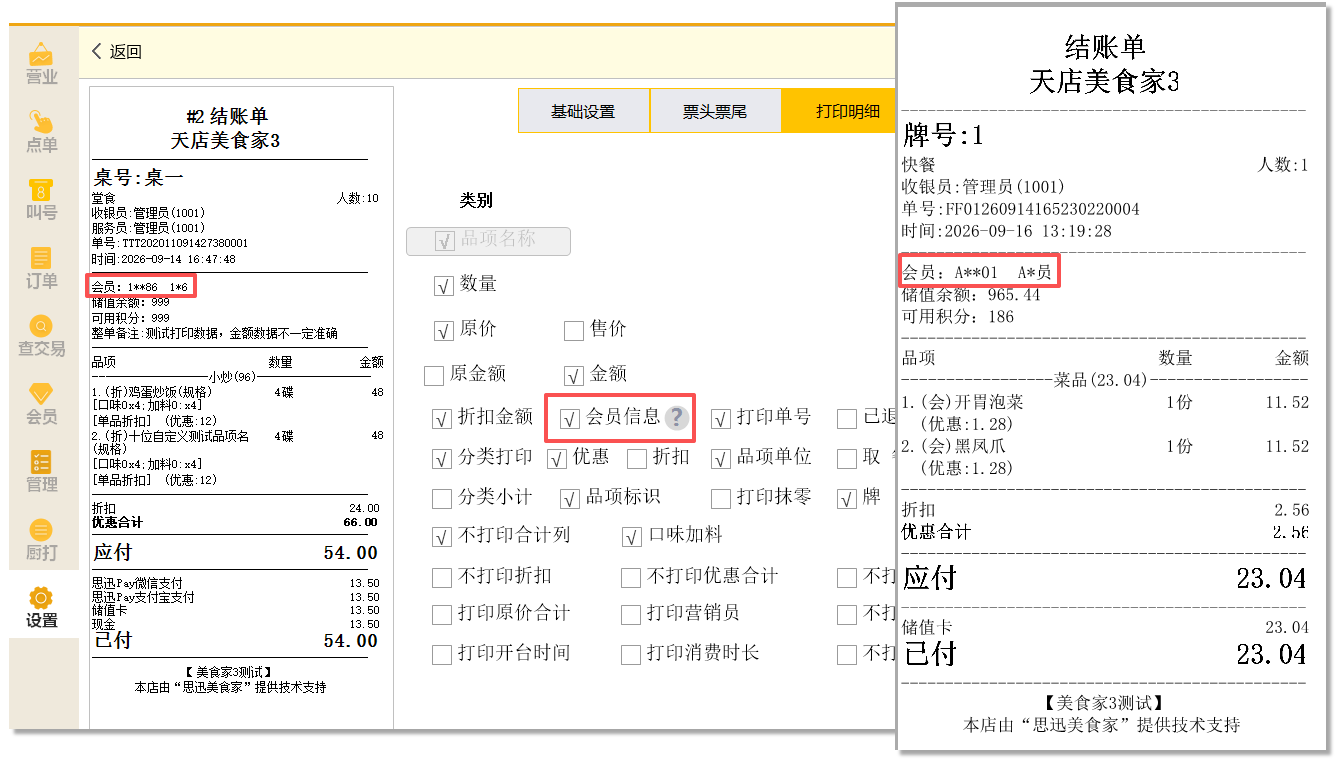This screenshot has height=770, width=1341.
Task: Enable the 打印营销员 checkbox
Action: tap(631, 614)
